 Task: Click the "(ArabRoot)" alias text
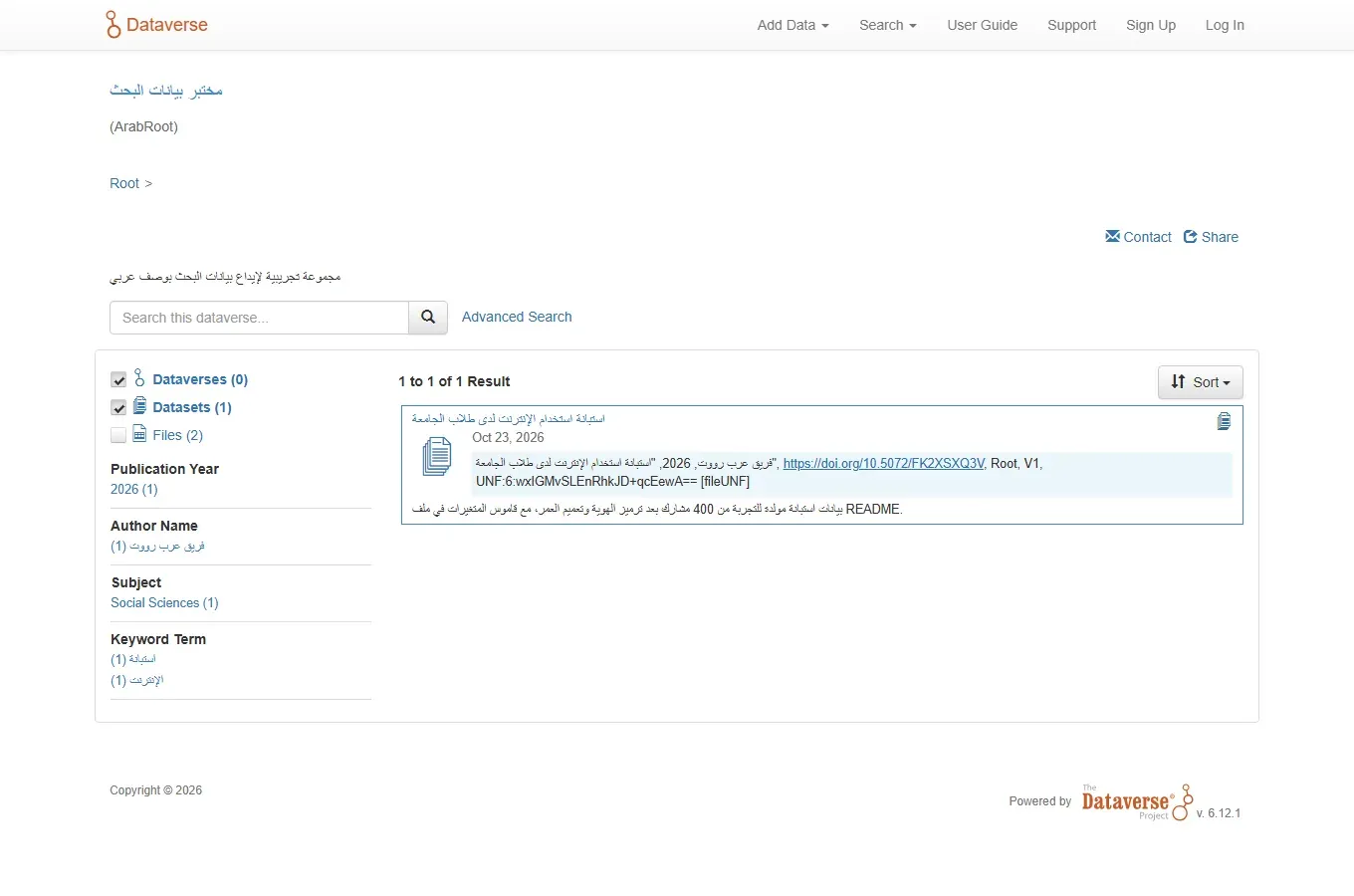[143, 126]
